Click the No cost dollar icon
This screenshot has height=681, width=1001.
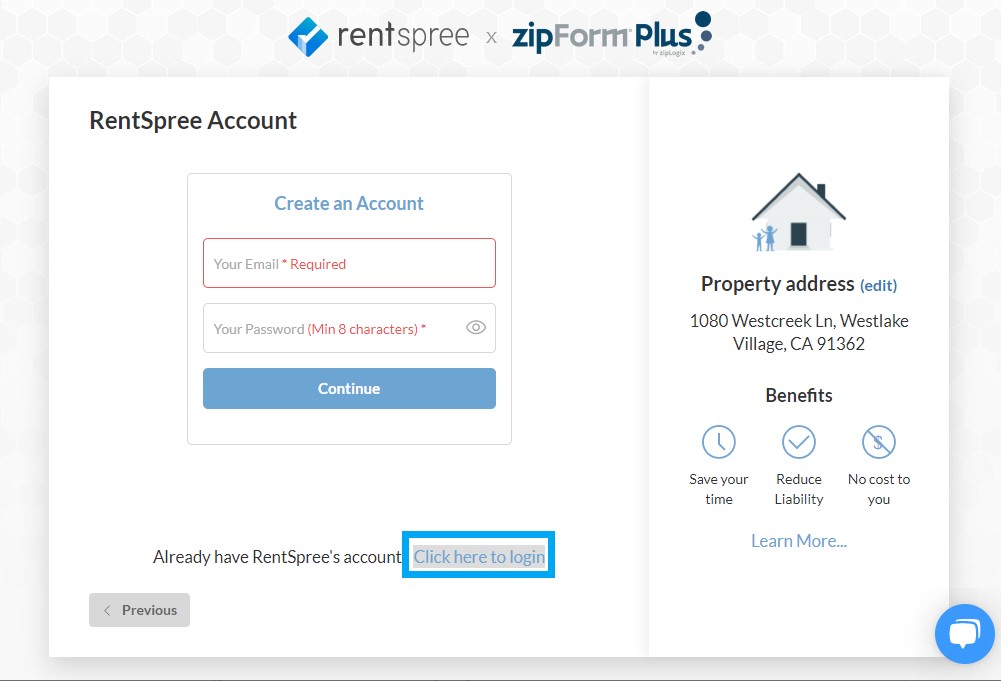point(878,441)
